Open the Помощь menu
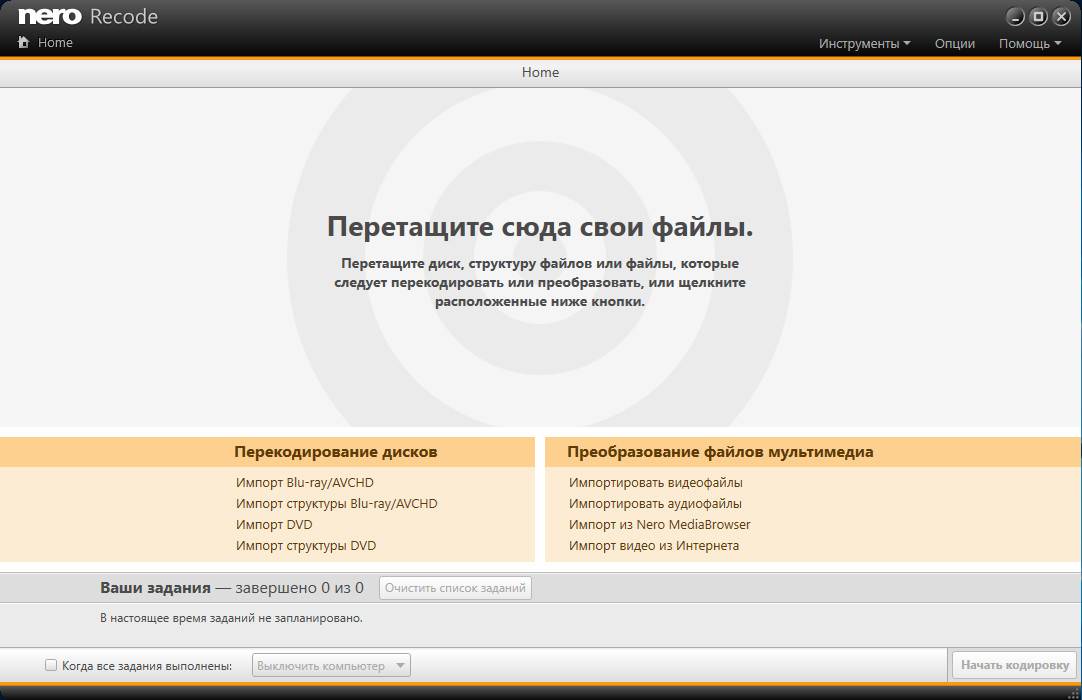Viewport: 1082px width, 700px height. coord(1030,43)
